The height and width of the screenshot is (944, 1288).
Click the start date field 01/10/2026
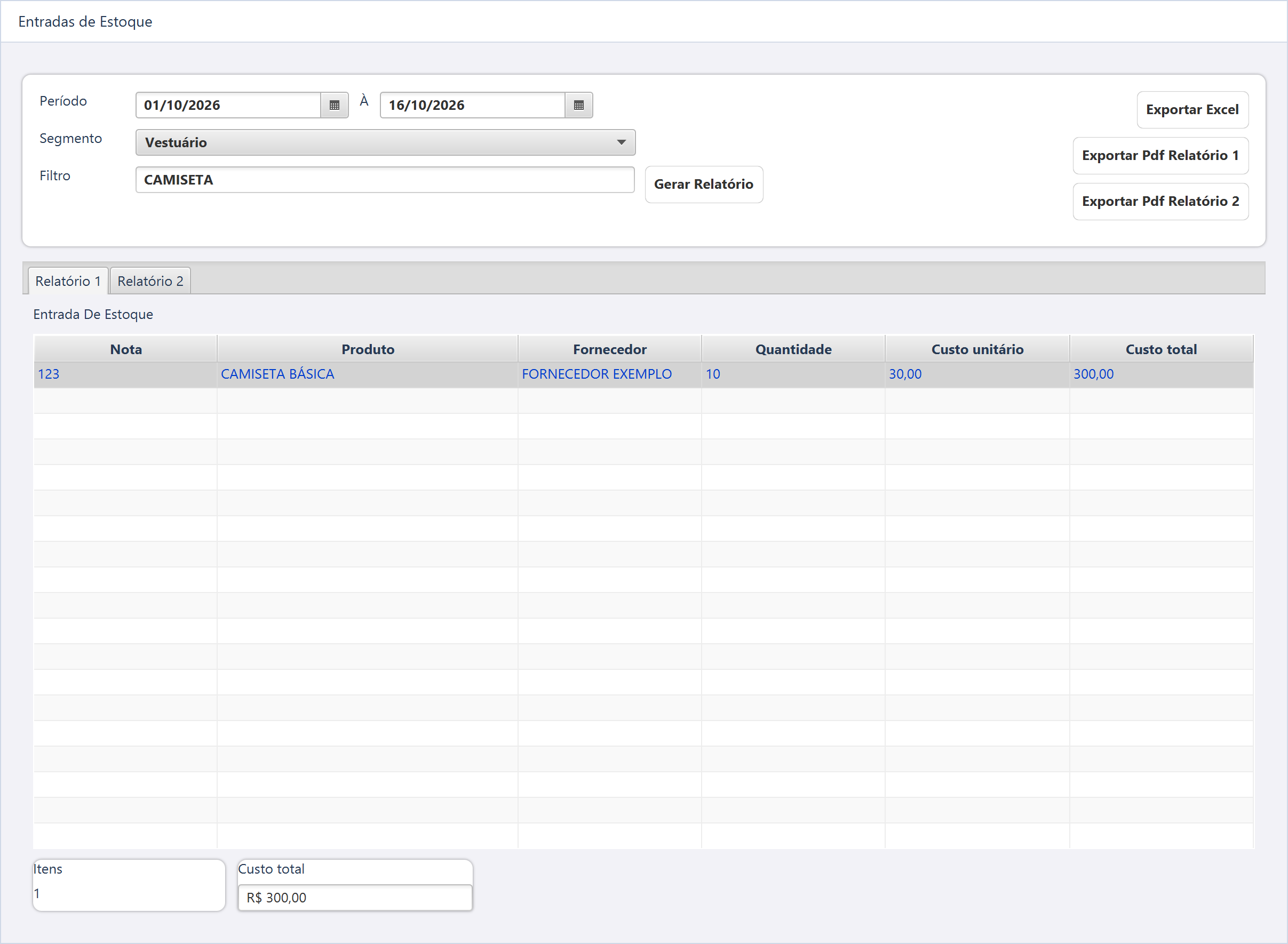[229, 105]
